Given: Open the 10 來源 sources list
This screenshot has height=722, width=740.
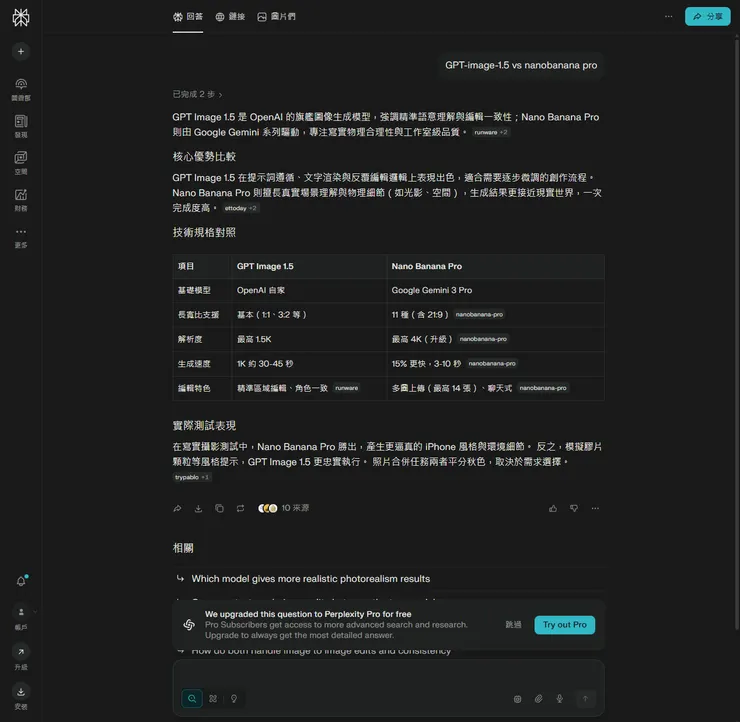Looking at the screenshot, I should pos(283,508).
